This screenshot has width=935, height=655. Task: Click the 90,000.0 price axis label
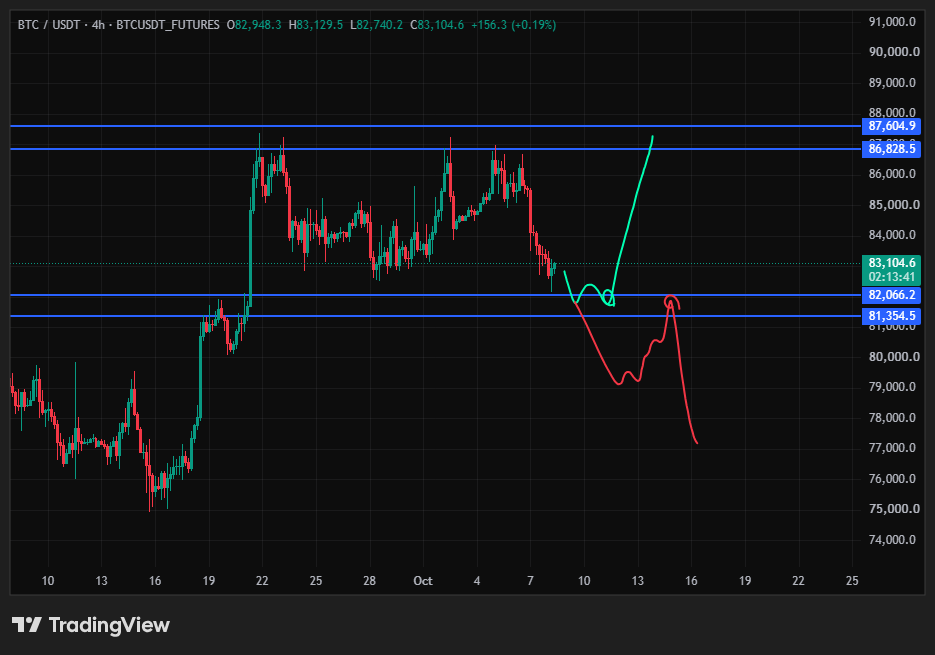(892, 52)
